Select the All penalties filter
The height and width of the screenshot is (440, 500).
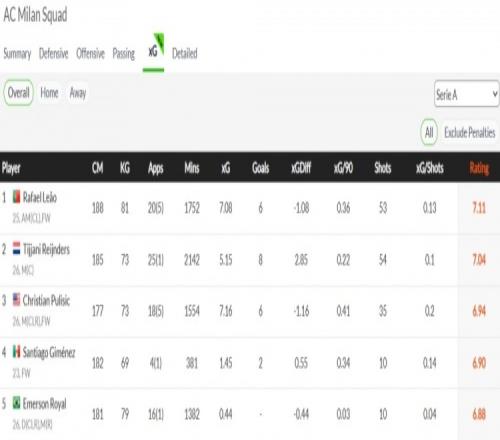pyautogui.click(x=429, y=132)
